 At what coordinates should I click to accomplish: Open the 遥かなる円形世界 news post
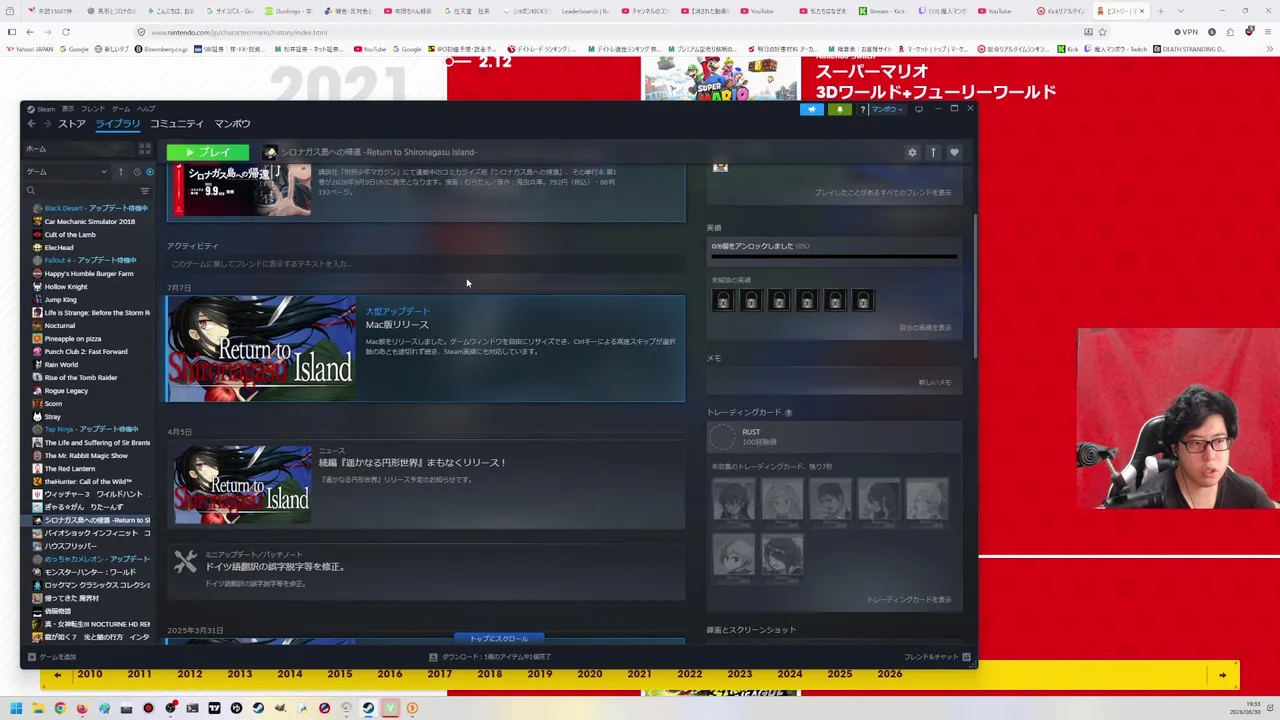426,484
